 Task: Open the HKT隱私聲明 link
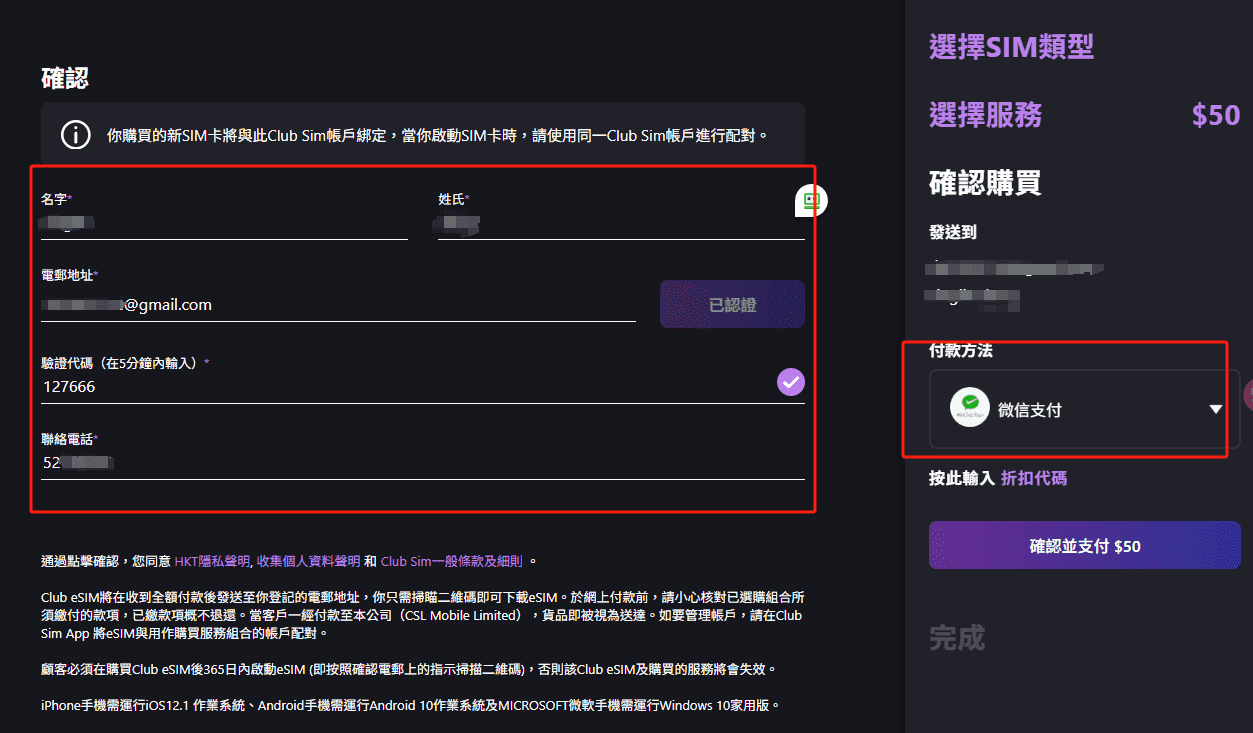point(211,561)
